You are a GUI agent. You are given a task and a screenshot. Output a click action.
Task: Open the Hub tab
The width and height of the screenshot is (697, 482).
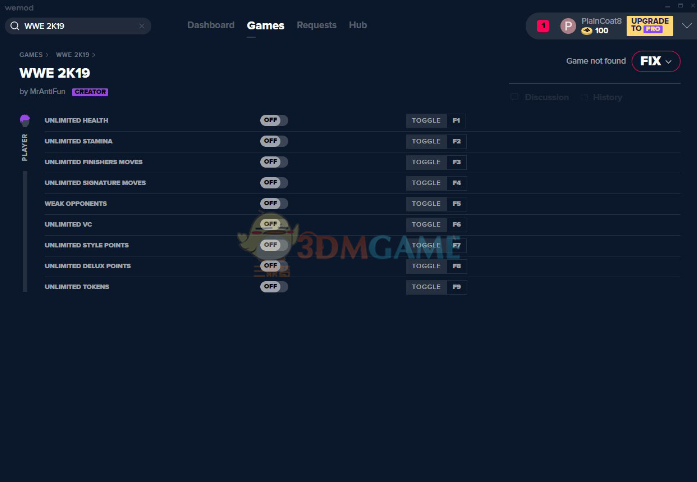358,25
